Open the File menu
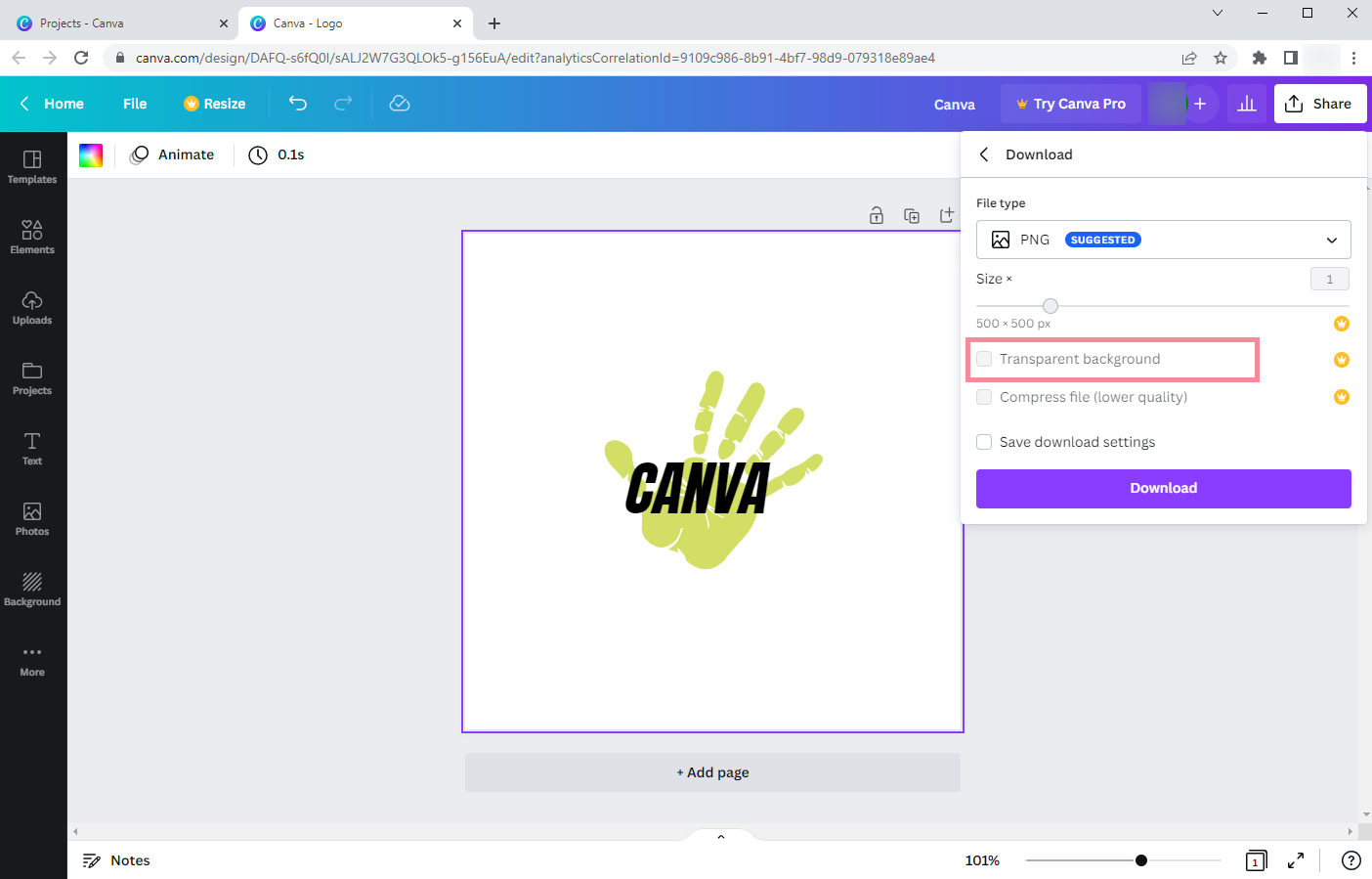1372x879 pixels. [135, 104]
